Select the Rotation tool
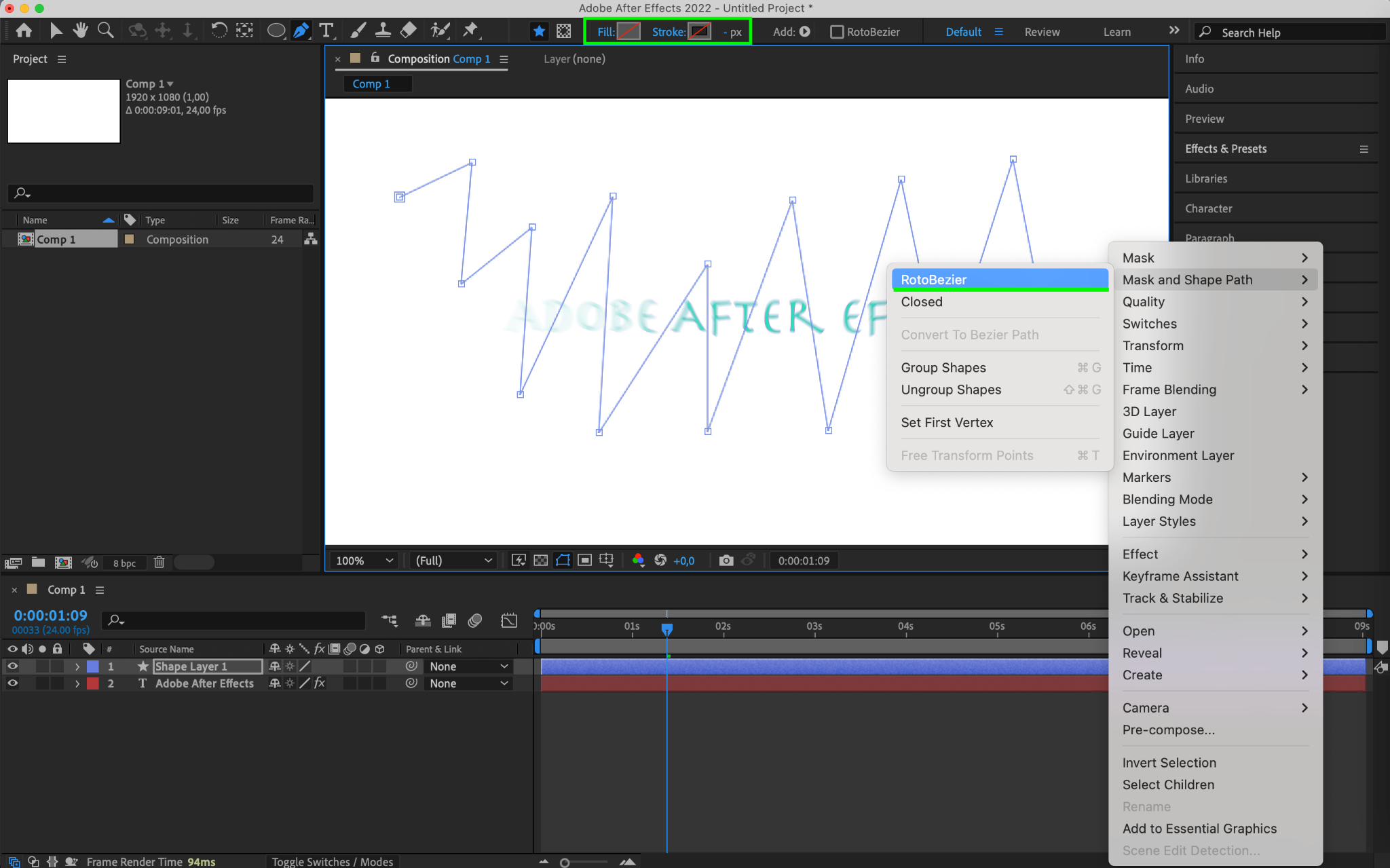This screenshot has width=1390, height=868. (x=219, y=31)
